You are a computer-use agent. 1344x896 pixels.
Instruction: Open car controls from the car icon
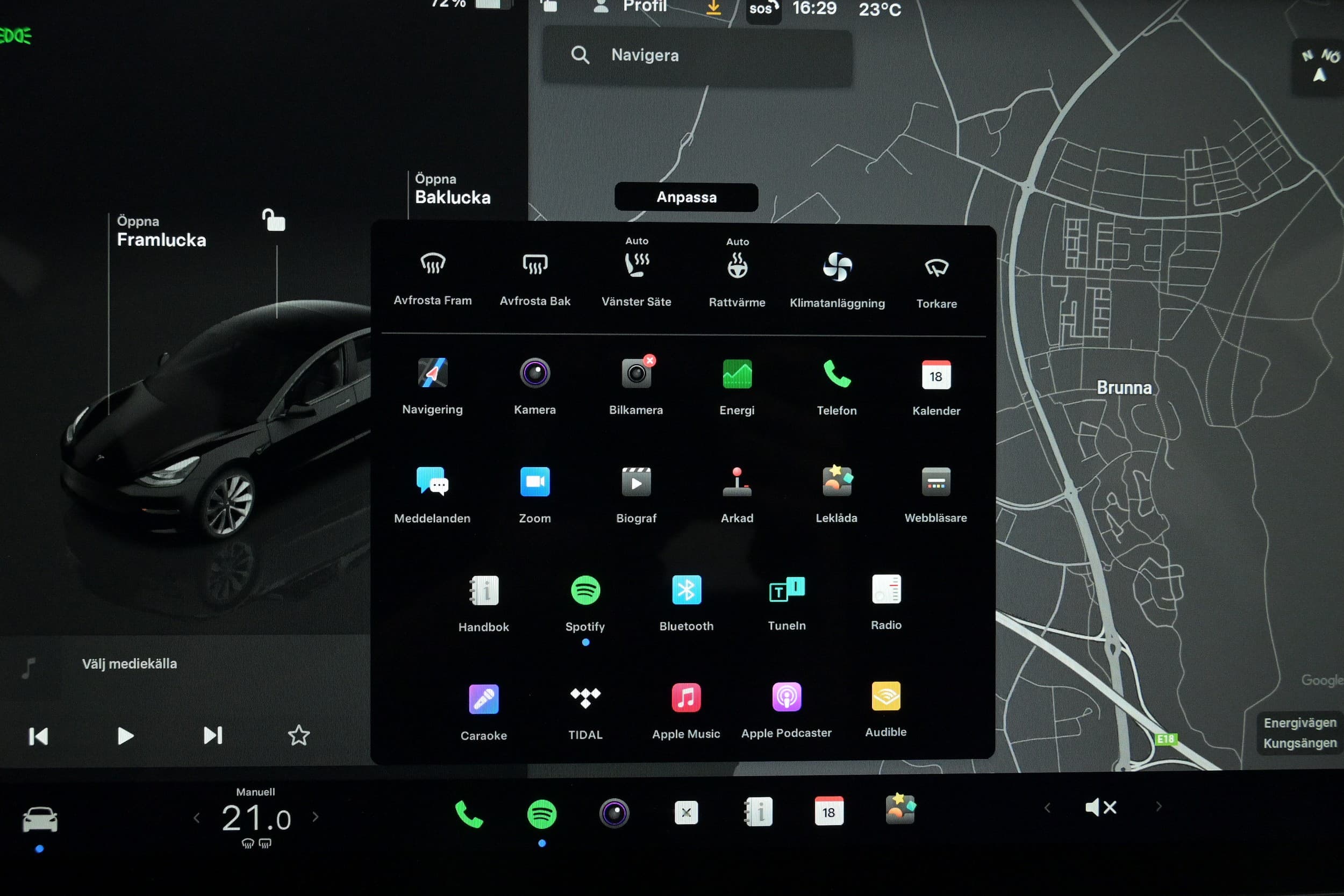39,820
